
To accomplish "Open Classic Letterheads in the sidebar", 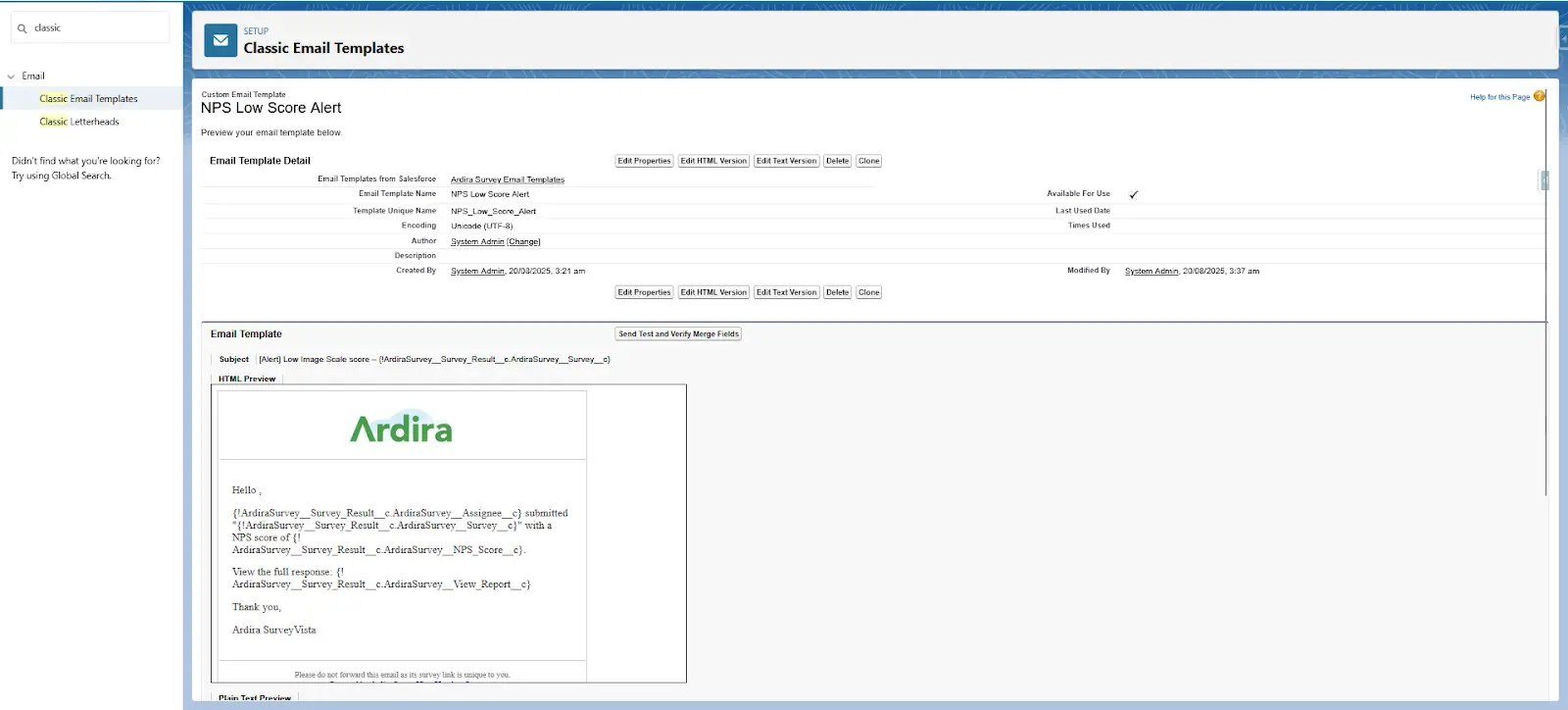I will pos(79,122).
